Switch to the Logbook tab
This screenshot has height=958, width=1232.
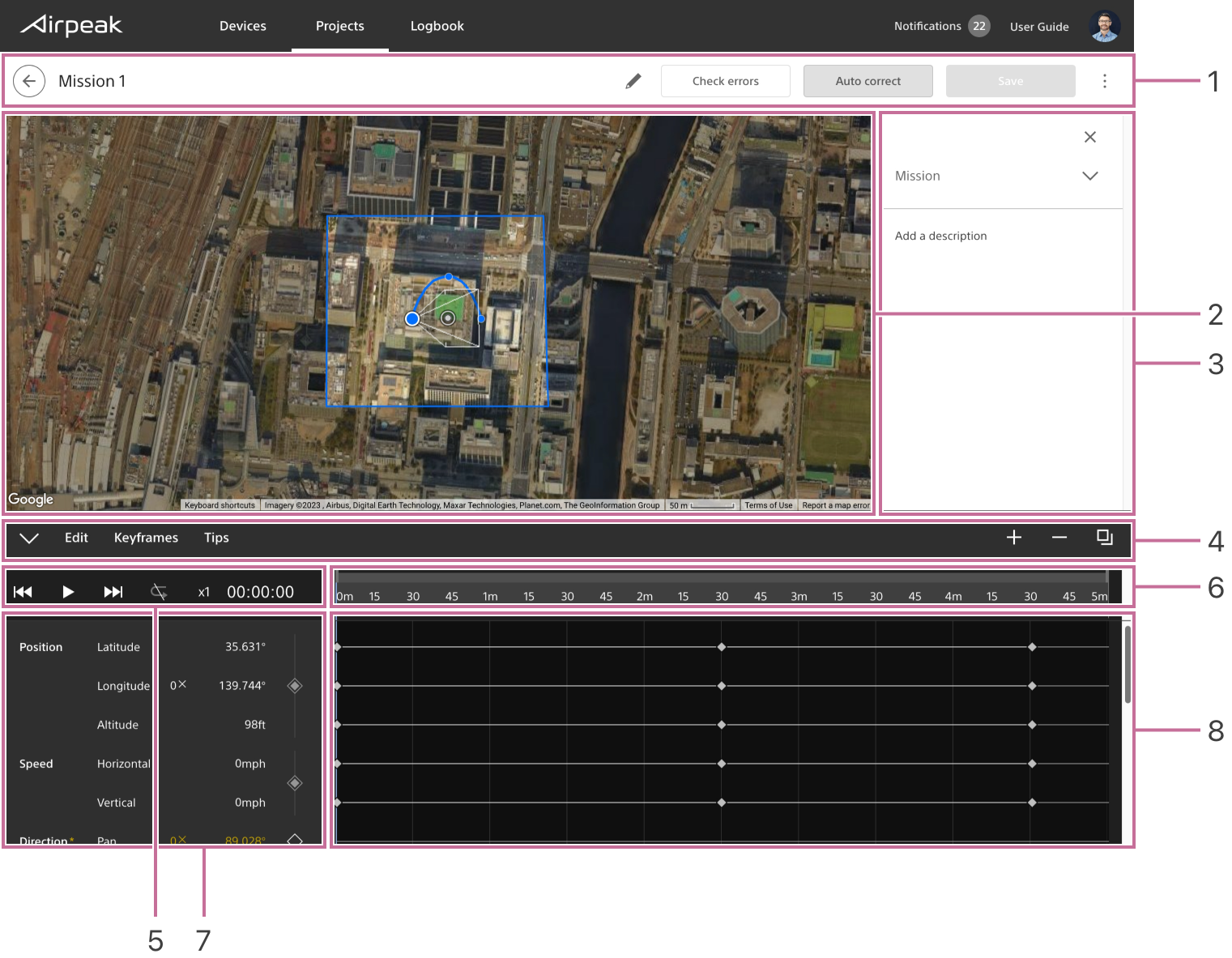(x=437, y=26)
